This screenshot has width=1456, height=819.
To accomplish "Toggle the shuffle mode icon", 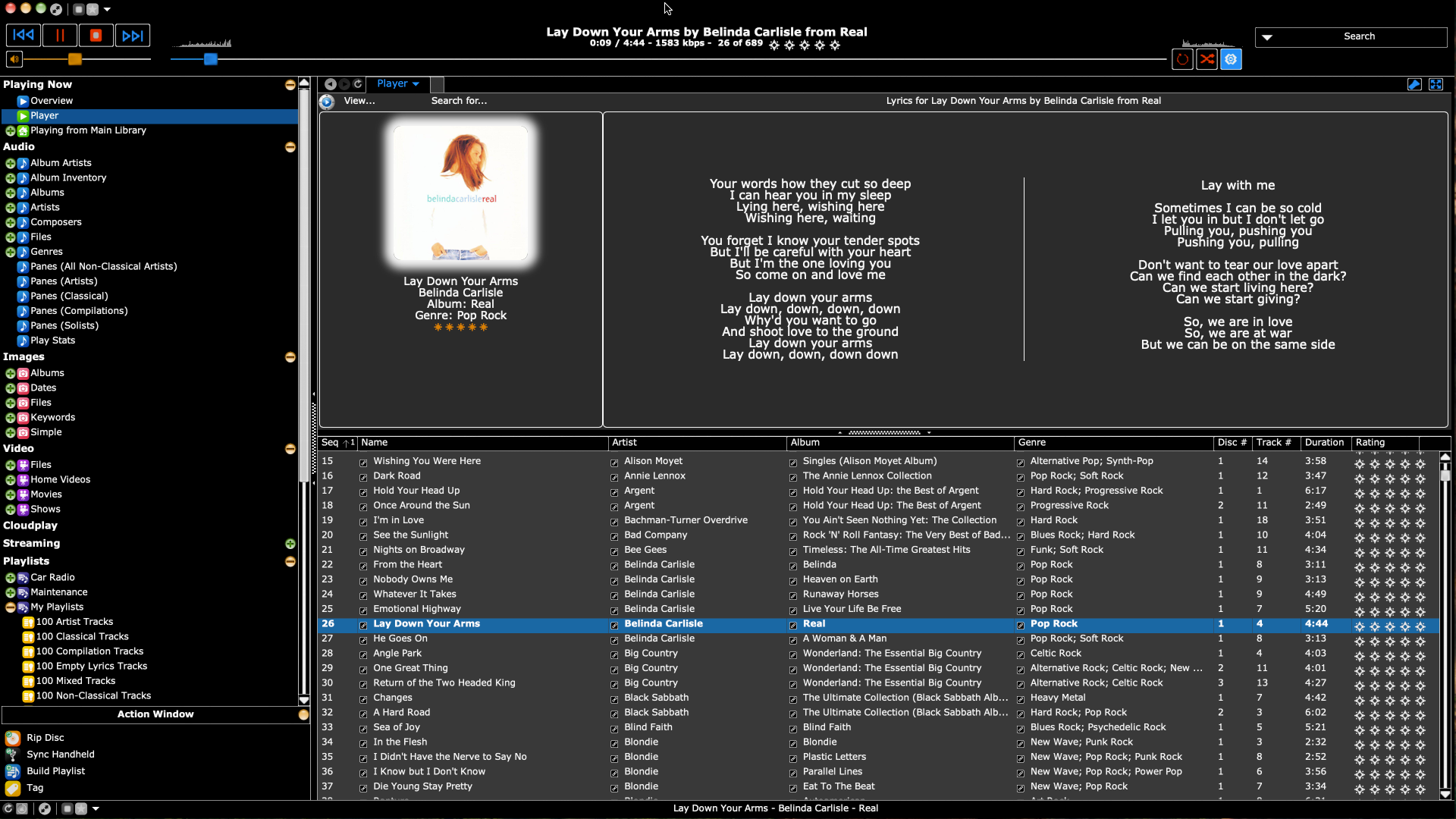I will tap(1207, 59).
